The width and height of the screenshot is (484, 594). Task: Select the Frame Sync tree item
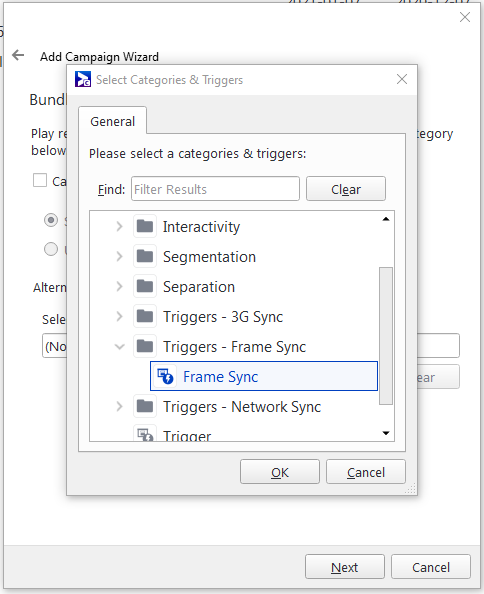264,376
